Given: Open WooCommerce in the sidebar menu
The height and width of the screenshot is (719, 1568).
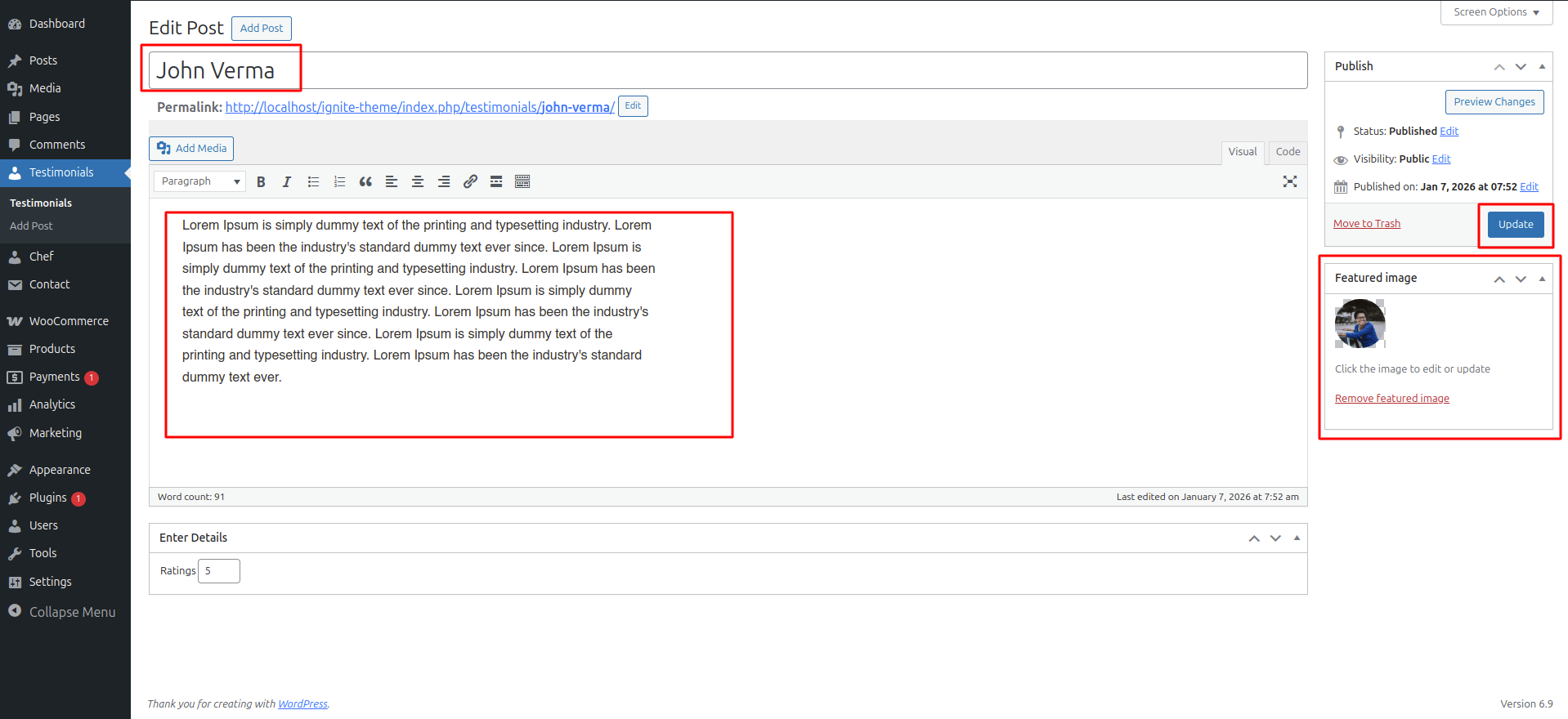Looking at the screenshot, I should (69, 321).
